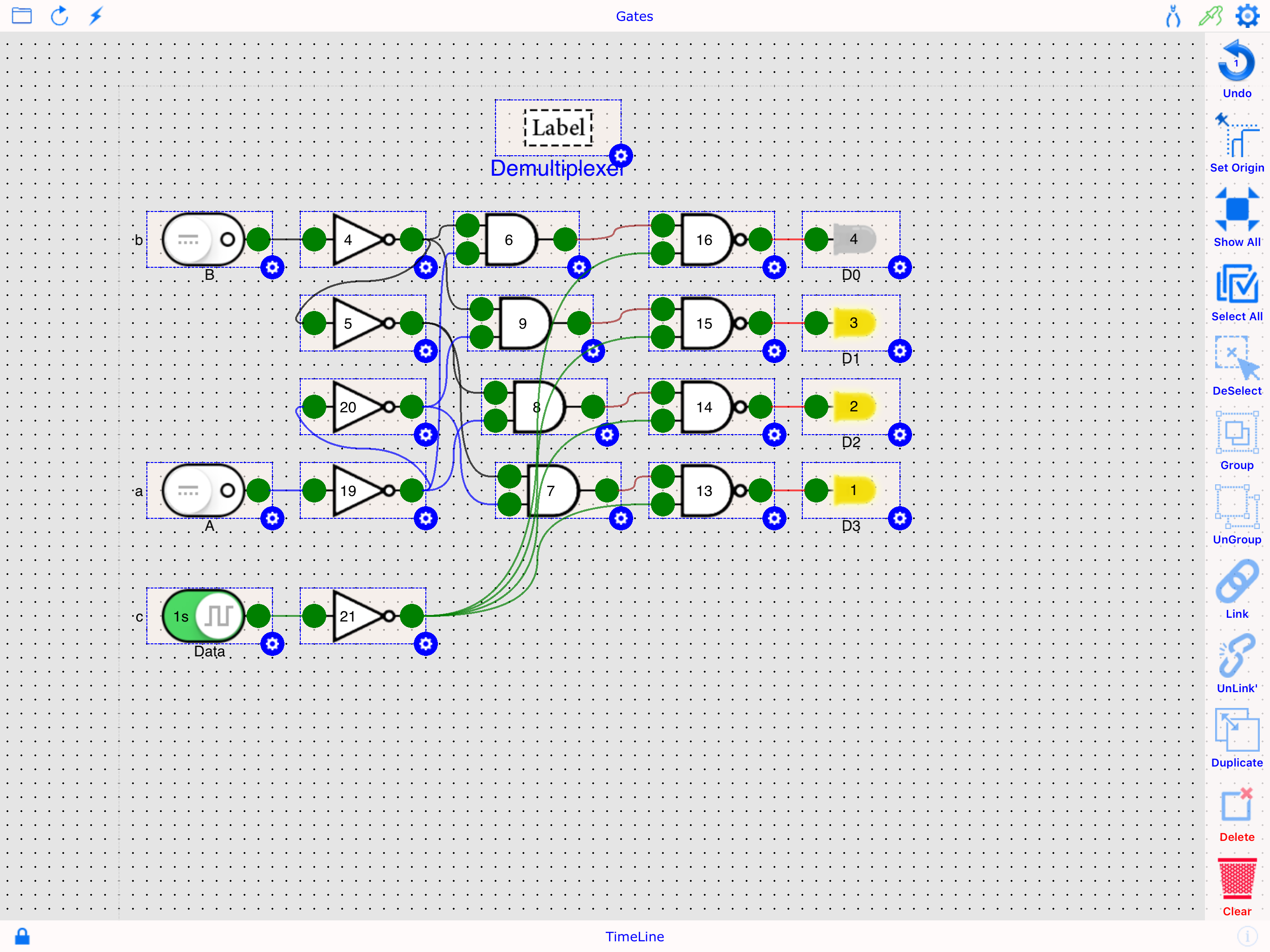The width and height of the screenshot is (1270, 952).
Task: Open settings gear of LED D0
Action: 900,268
